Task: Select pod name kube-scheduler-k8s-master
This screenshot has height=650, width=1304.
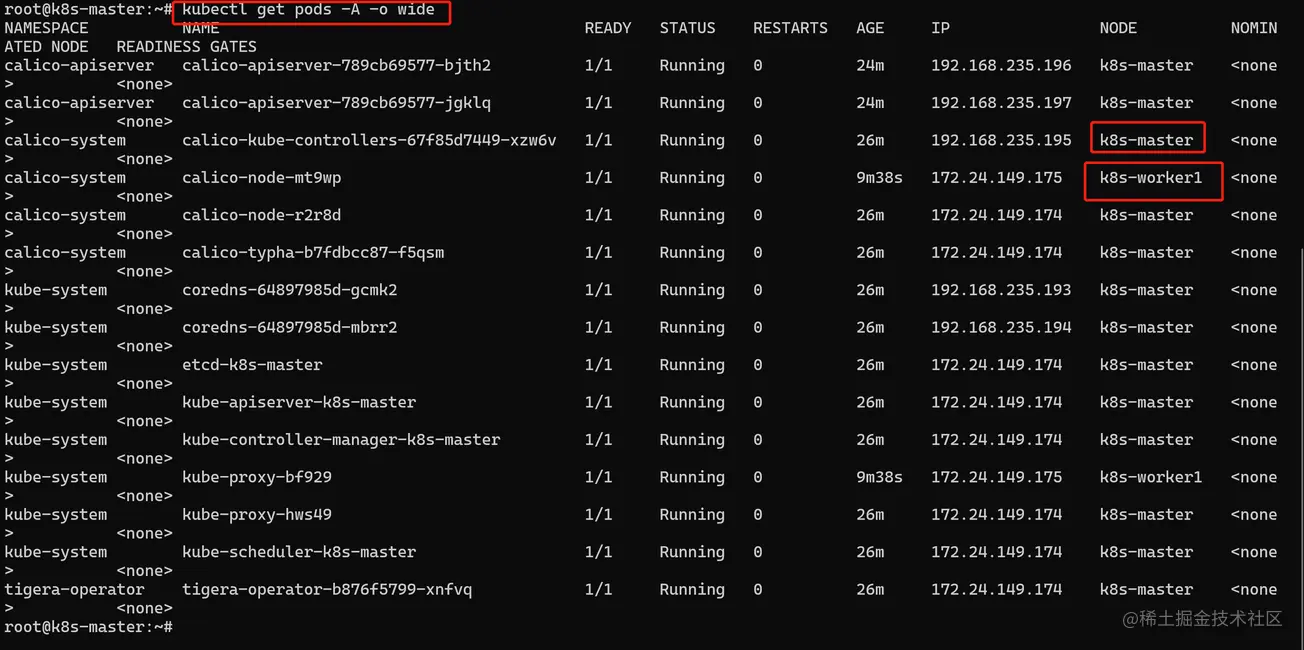Action: pos(299,552)
